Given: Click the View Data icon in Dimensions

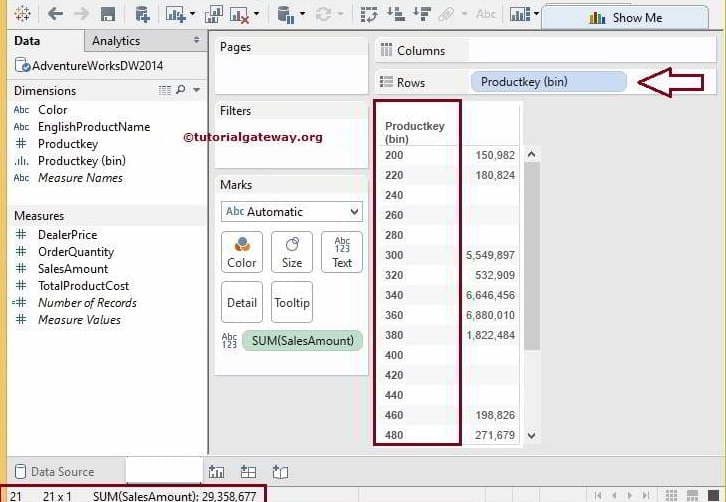Looking at the screenshot, I should (x=165, y=90).
